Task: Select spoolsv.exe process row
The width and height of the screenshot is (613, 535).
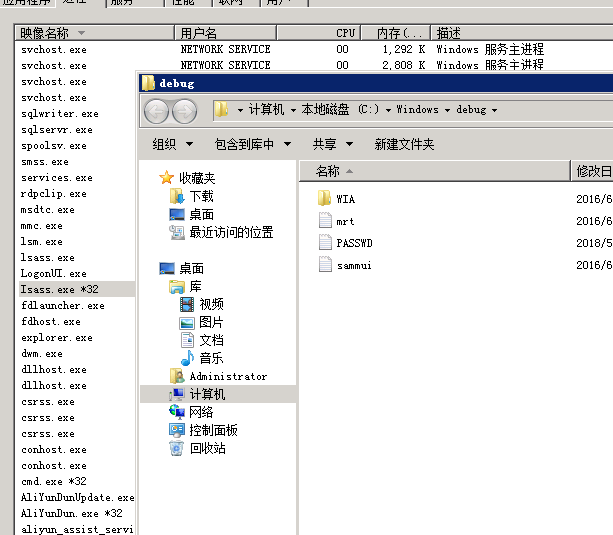Action: (x=77, y=146)
